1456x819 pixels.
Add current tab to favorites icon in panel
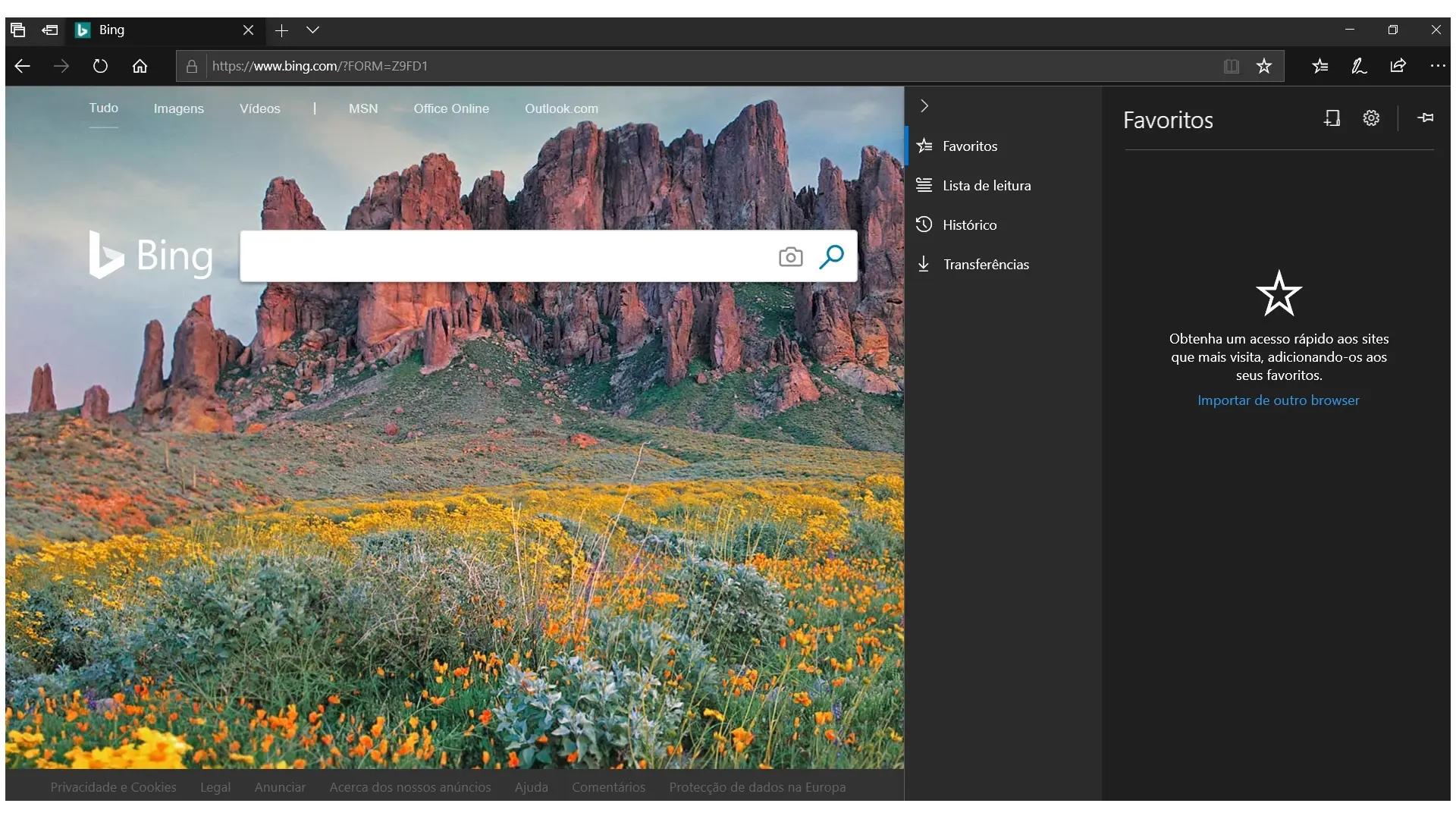[1332, 118]
